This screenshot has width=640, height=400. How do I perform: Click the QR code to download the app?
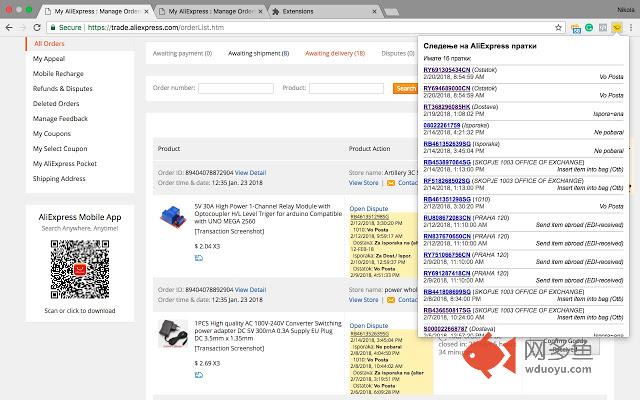(80, 269)
